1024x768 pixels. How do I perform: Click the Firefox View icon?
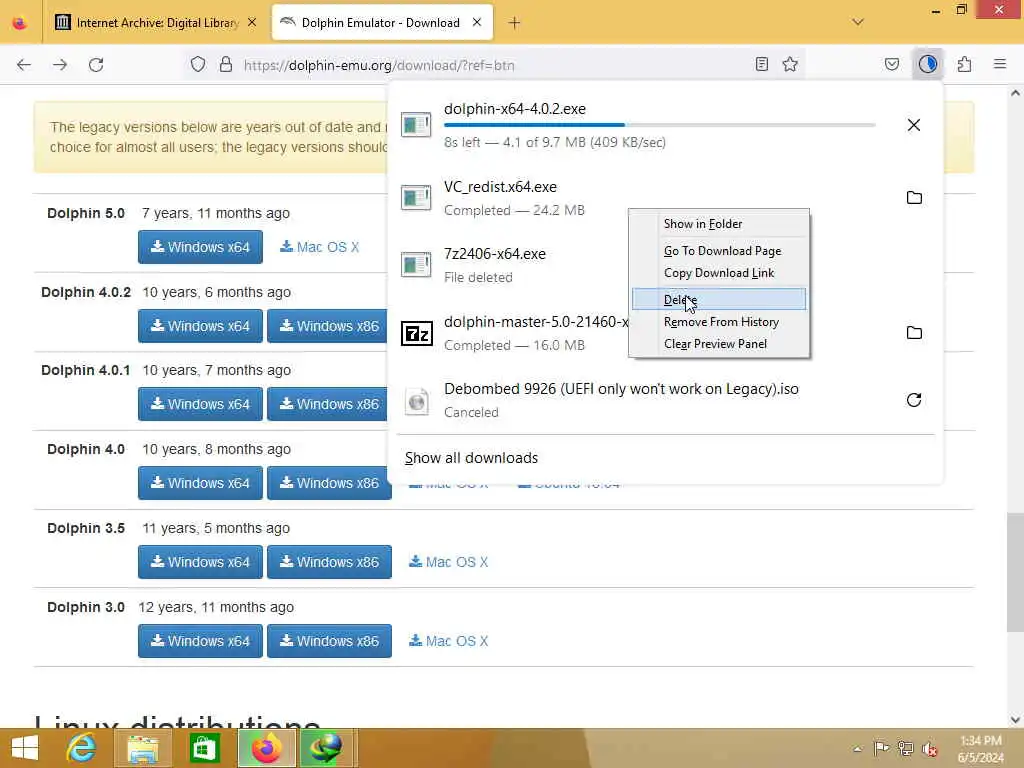tap(20, 23)
